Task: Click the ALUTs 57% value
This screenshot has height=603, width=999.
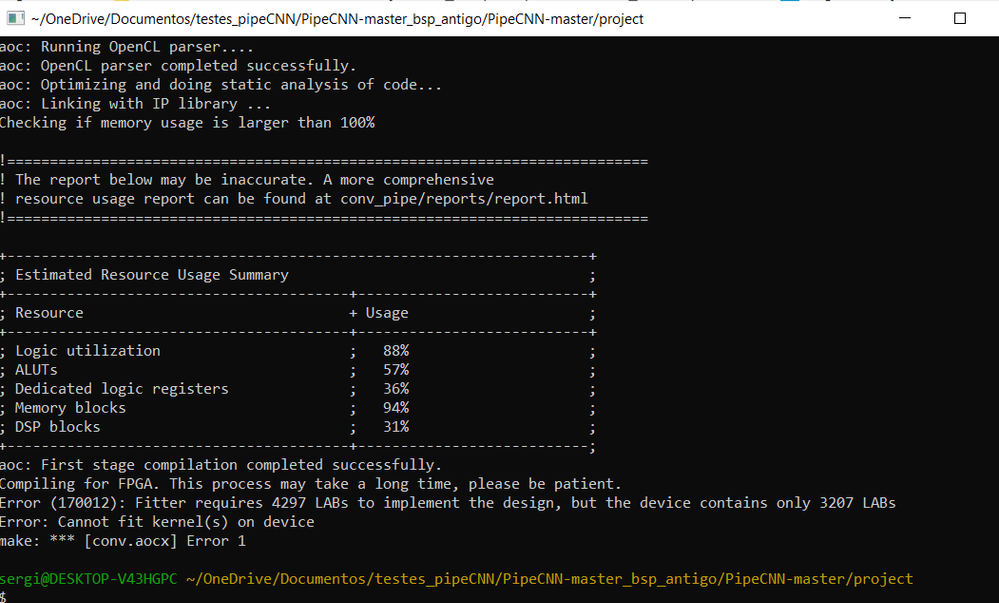Action: [x=396, y=370]
